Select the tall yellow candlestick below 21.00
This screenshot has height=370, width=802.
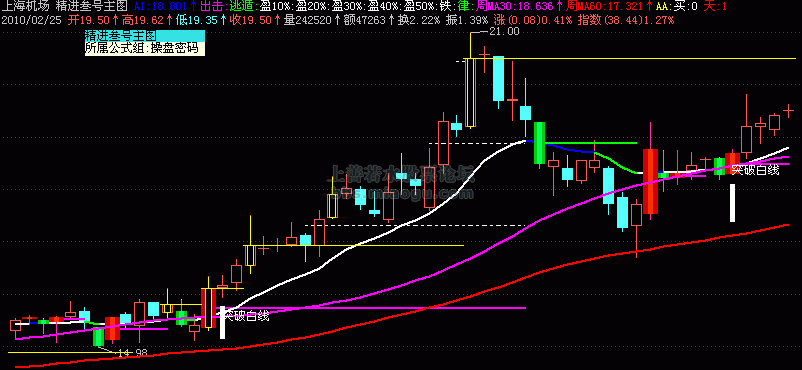coord(470,92)
